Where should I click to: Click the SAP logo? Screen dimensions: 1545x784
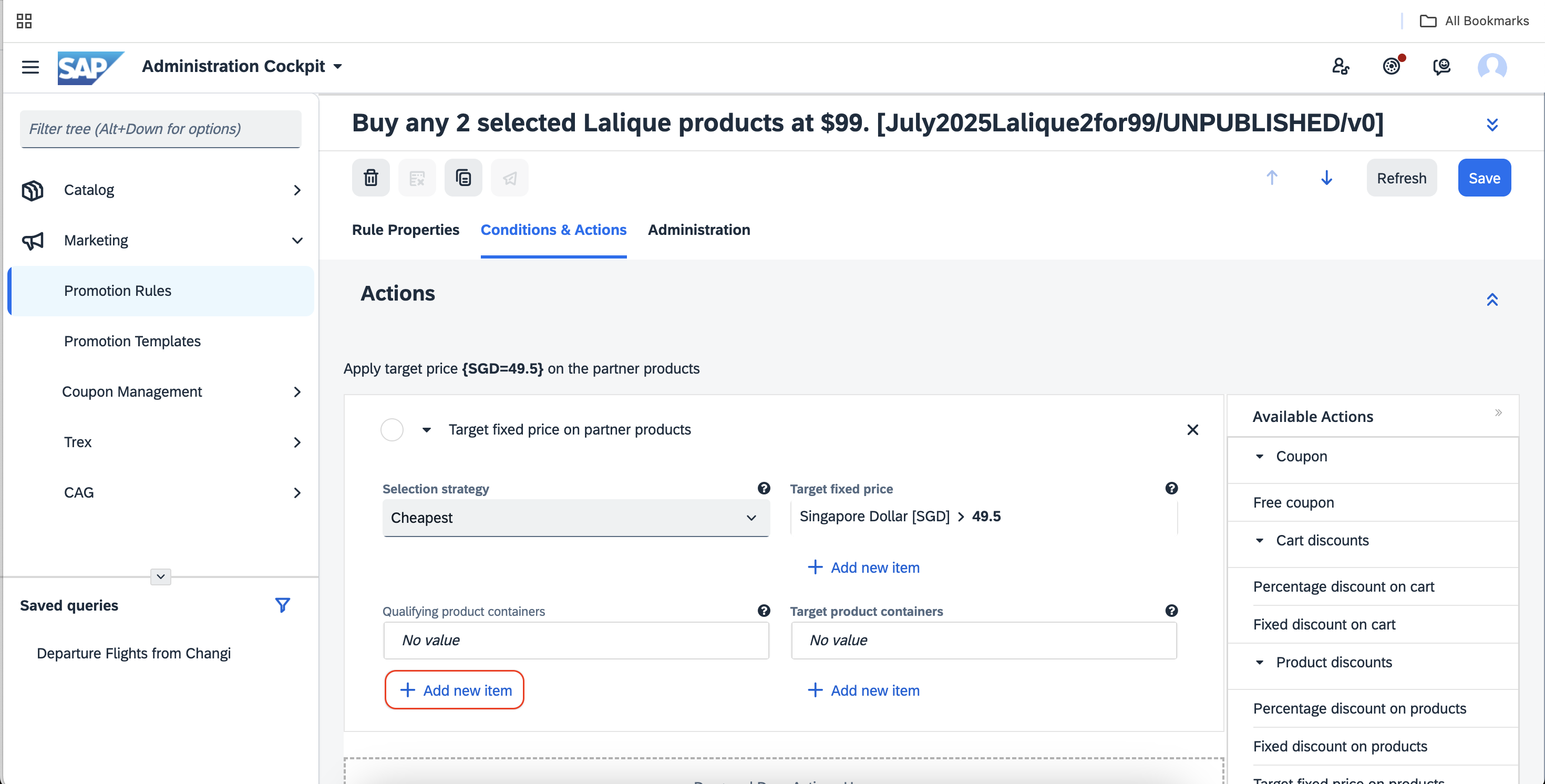click(x=90, y=67)
